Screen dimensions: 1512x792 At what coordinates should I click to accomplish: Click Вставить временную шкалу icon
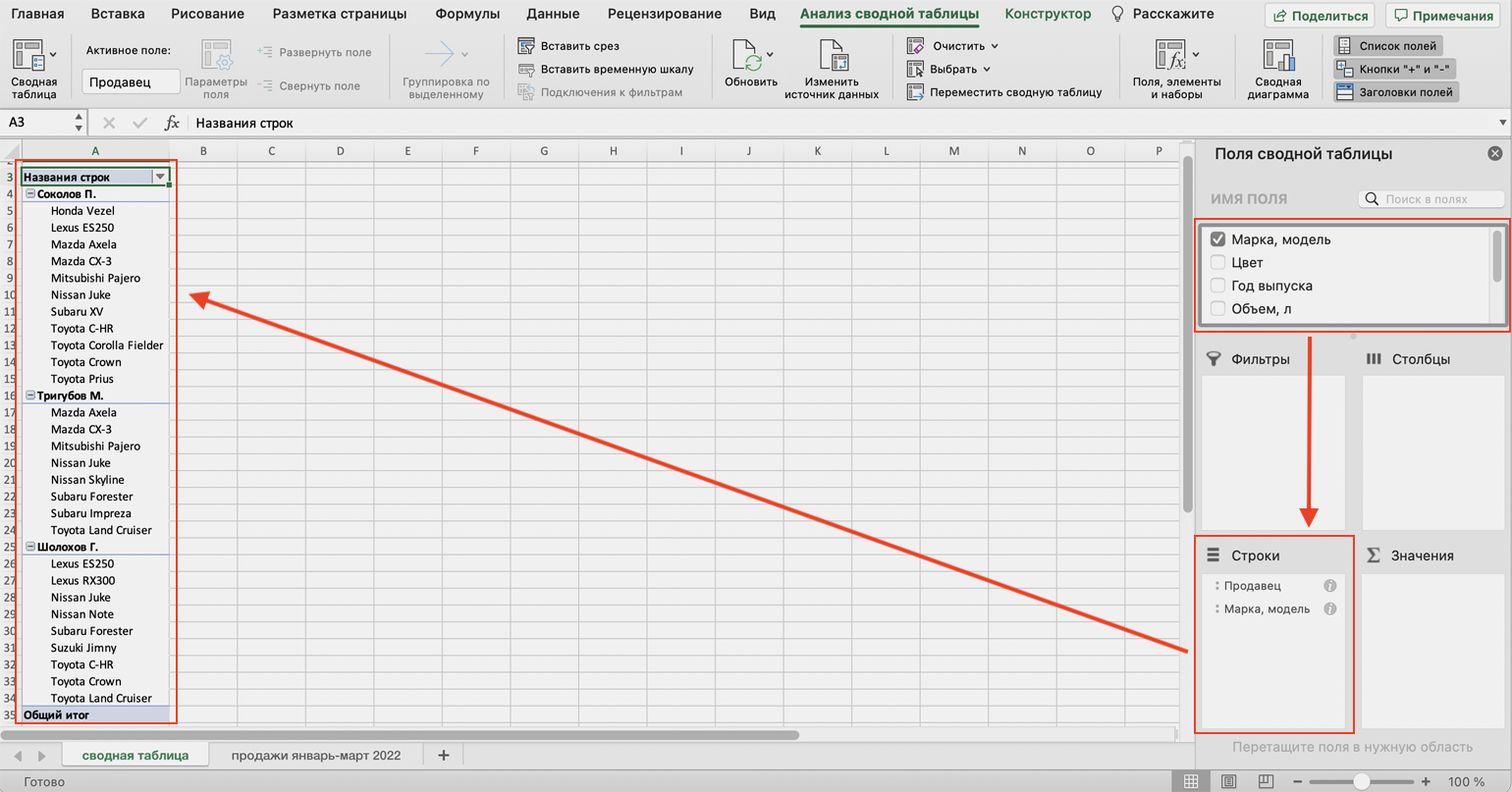(526, 70)
